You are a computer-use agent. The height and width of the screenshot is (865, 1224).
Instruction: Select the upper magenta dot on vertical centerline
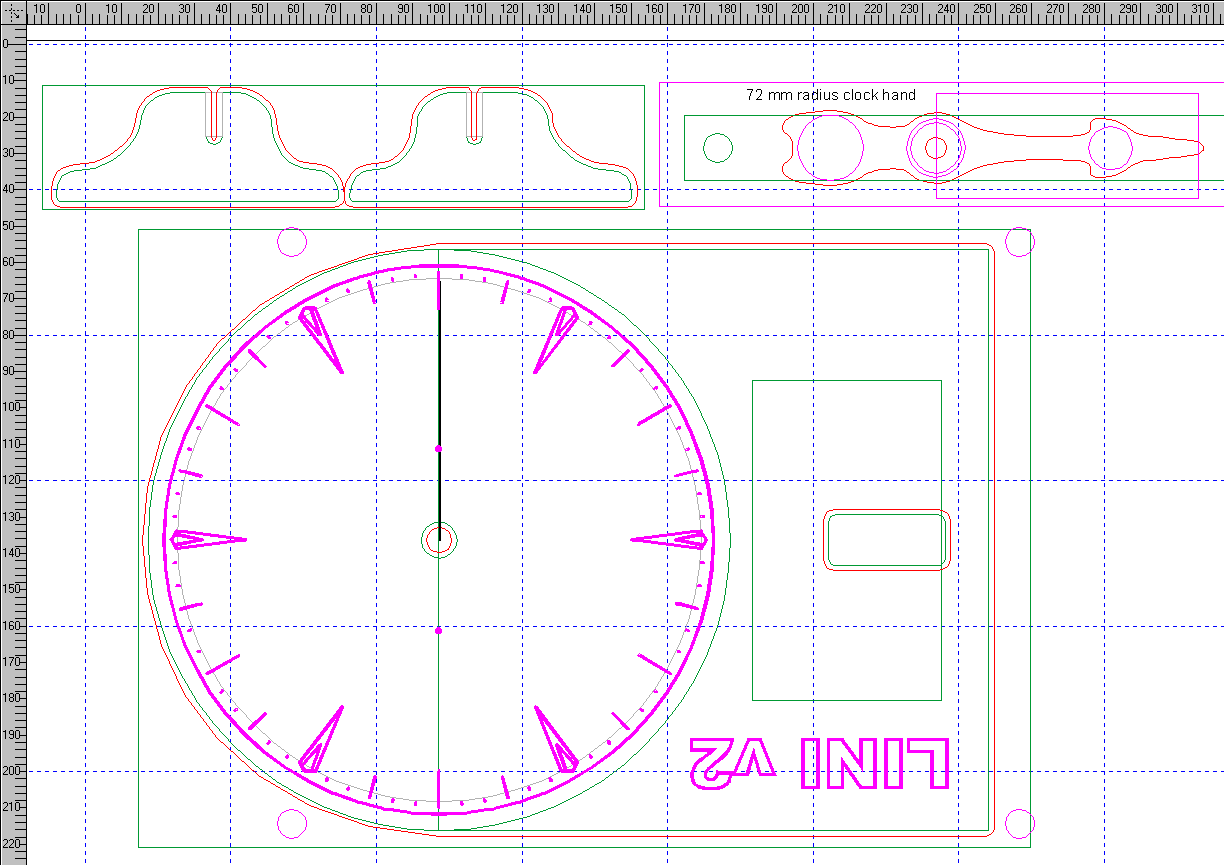click(x=439, y=449)
